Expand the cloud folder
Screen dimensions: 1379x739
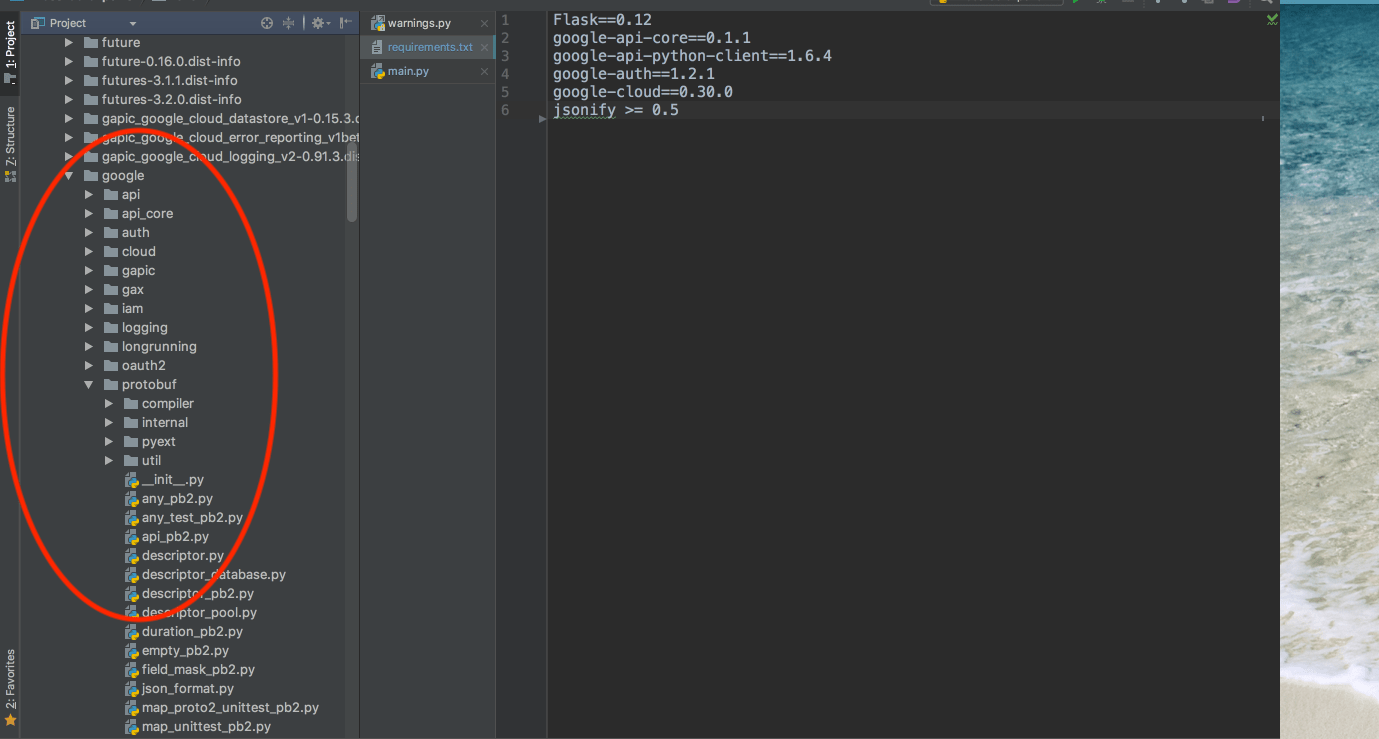click(x=89, y=252)
